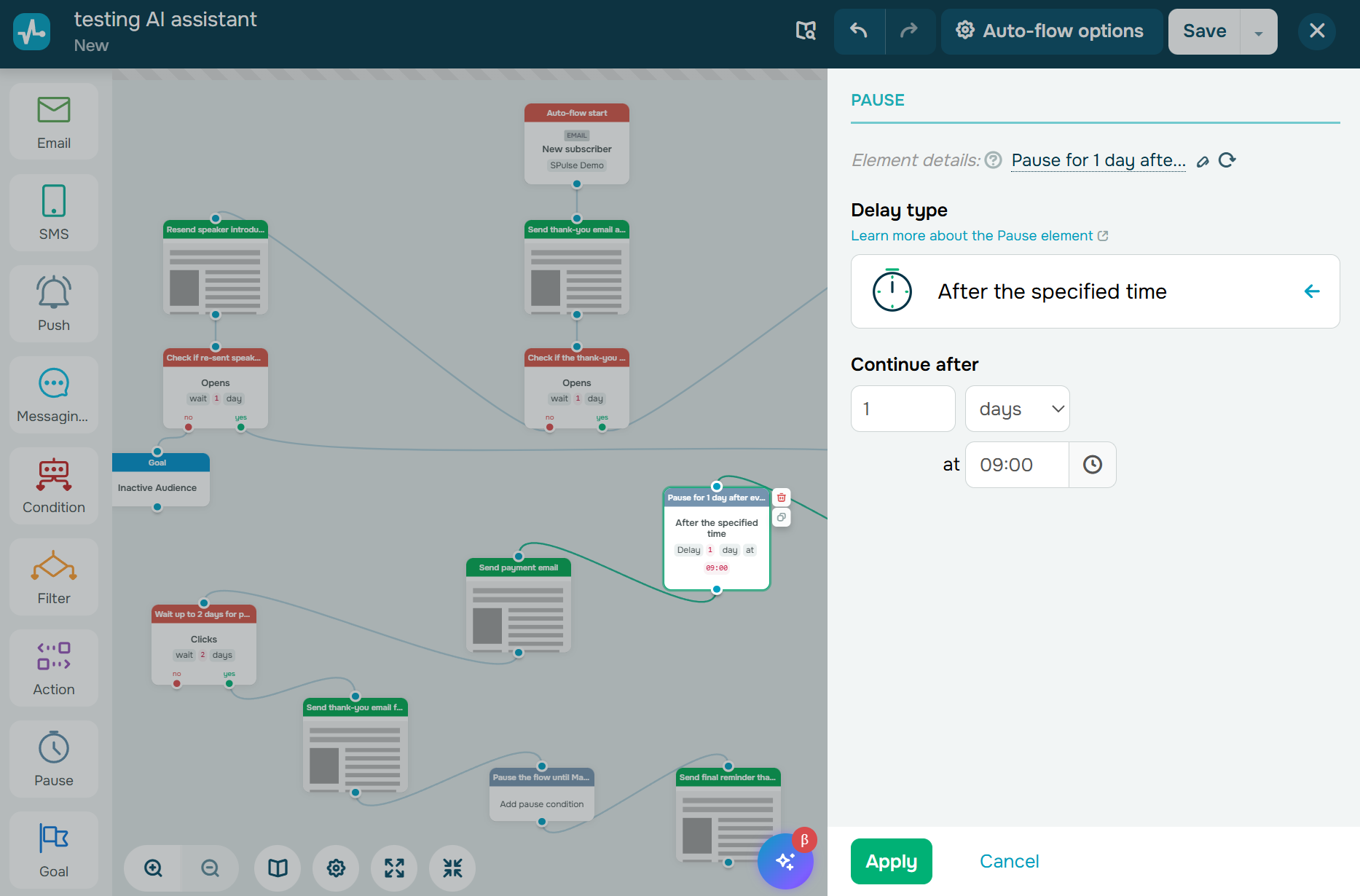Viewport: 1360px width, 896px height.
Task: Select the Resend speaker intro email node
Action: click(216, 267)
